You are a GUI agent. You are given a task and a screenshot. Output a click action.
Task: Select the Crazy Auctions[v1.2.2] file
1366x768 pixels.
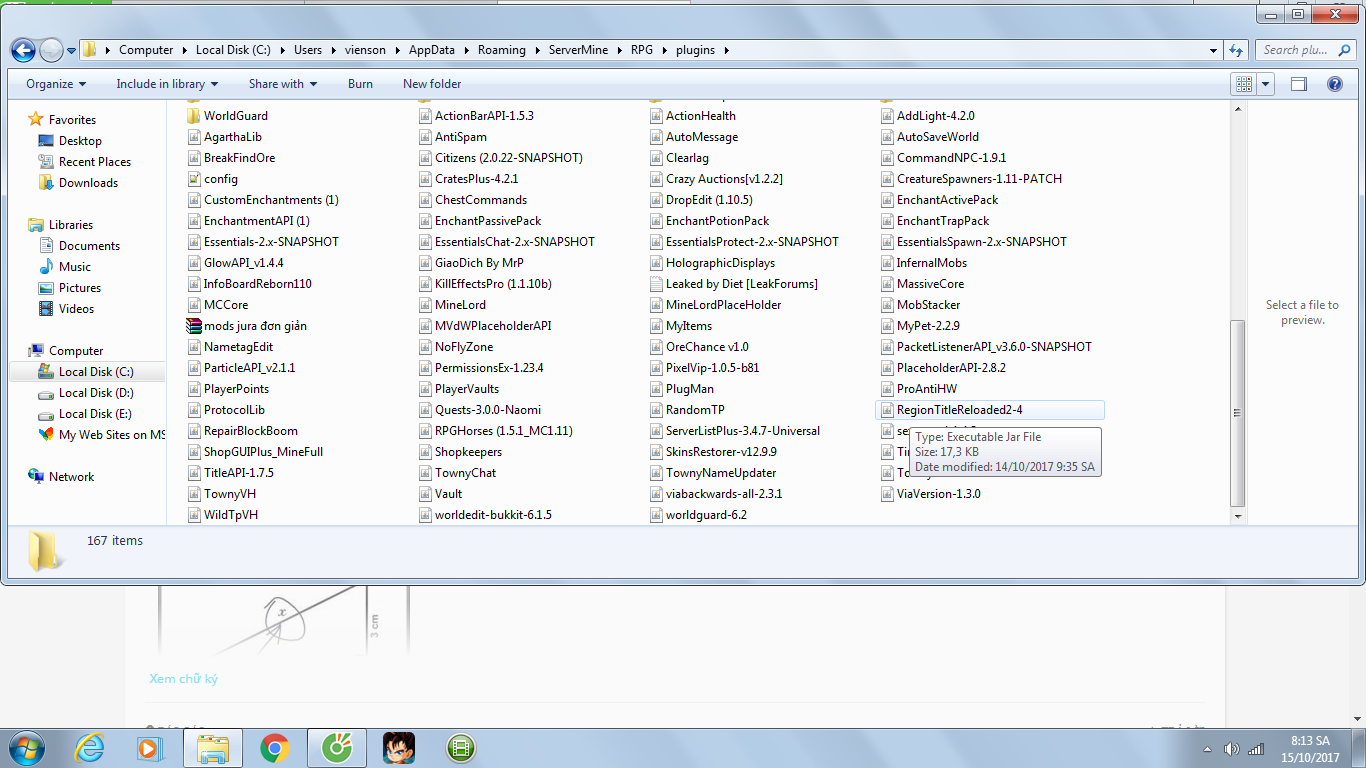click(716, 179)
